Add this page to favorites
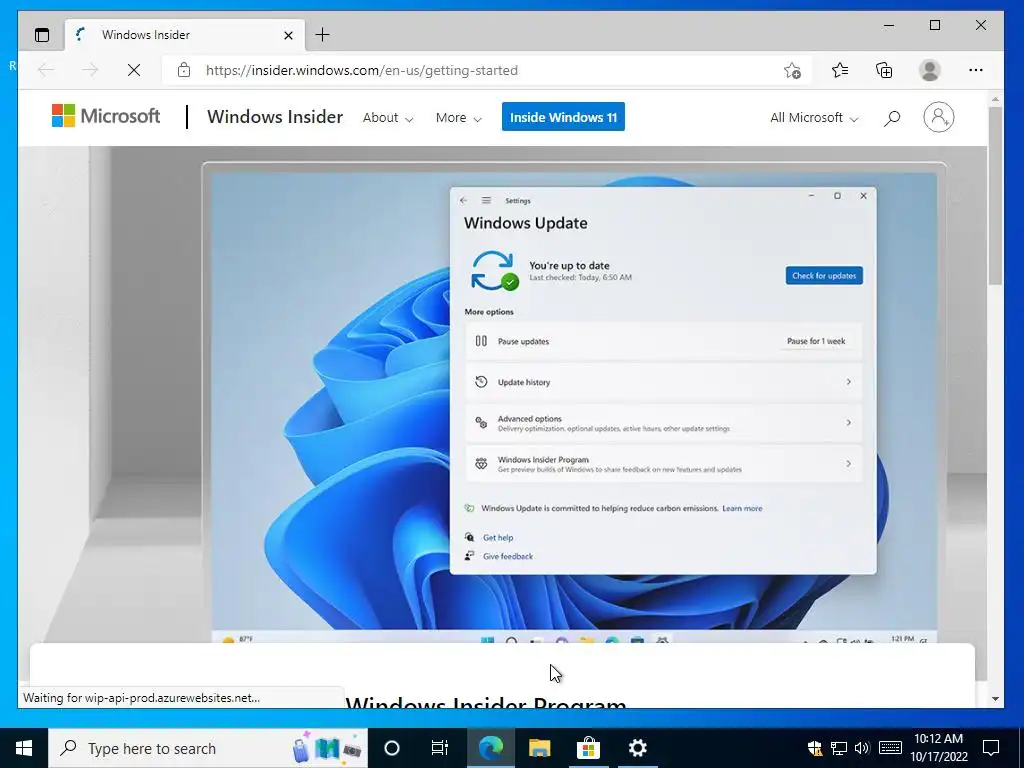The width and height of the screenshot is (1024, 768). tap(792, 70)
